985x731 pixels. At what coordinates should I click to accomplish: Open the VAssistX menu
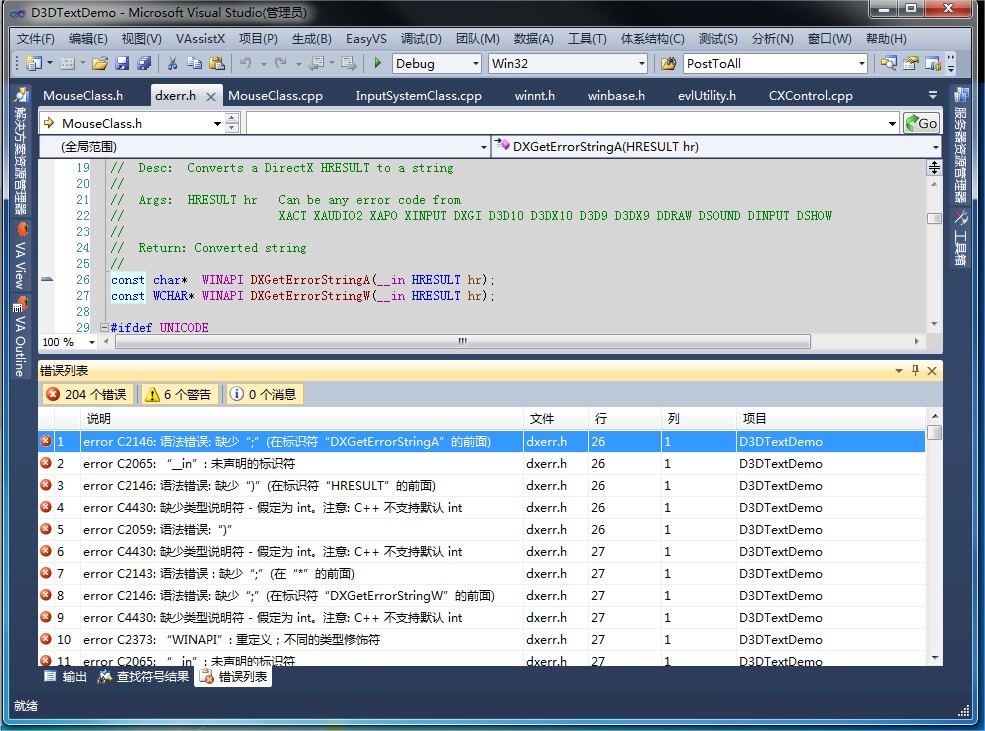coord(200,38)
